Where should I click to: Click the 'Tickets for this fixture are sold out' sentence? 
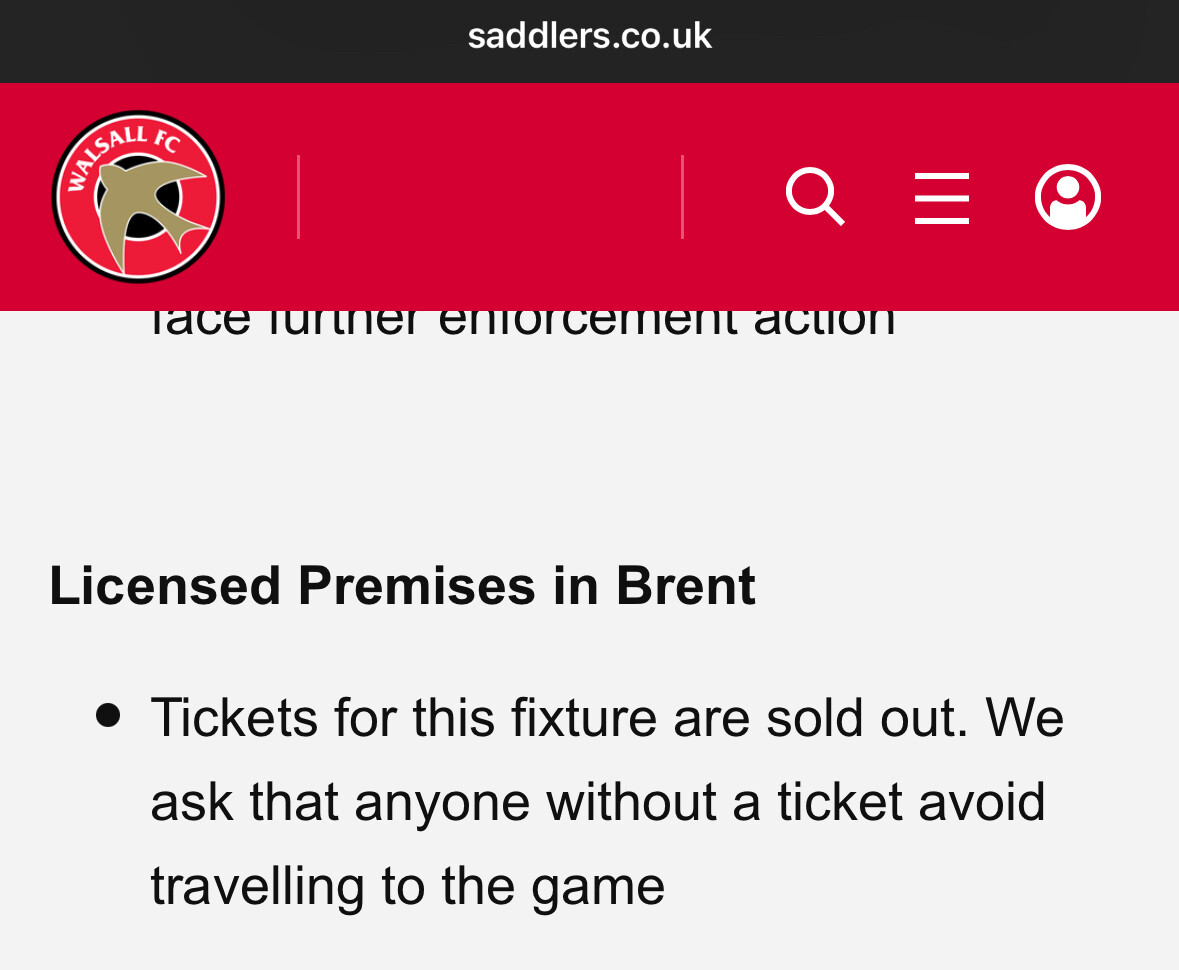(x=560, y=717)
